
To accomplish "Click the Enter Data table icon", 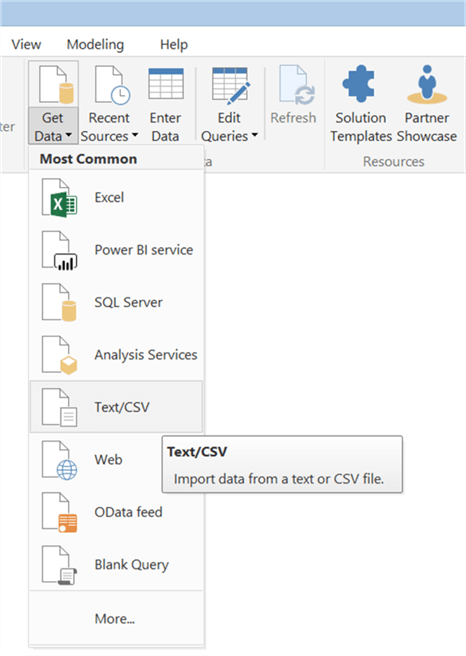I will [166, 84].
